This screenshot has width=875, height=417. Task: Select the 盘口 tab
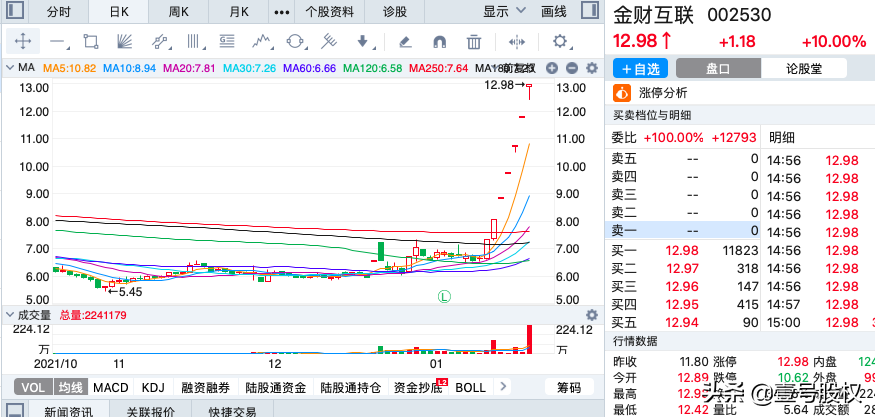719,69
